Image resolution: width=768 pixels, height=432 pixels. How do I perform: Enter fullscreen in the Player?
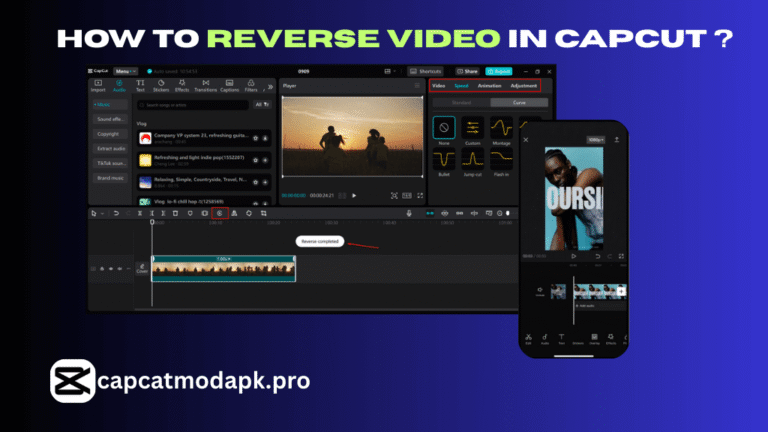(x=420, y=195)
